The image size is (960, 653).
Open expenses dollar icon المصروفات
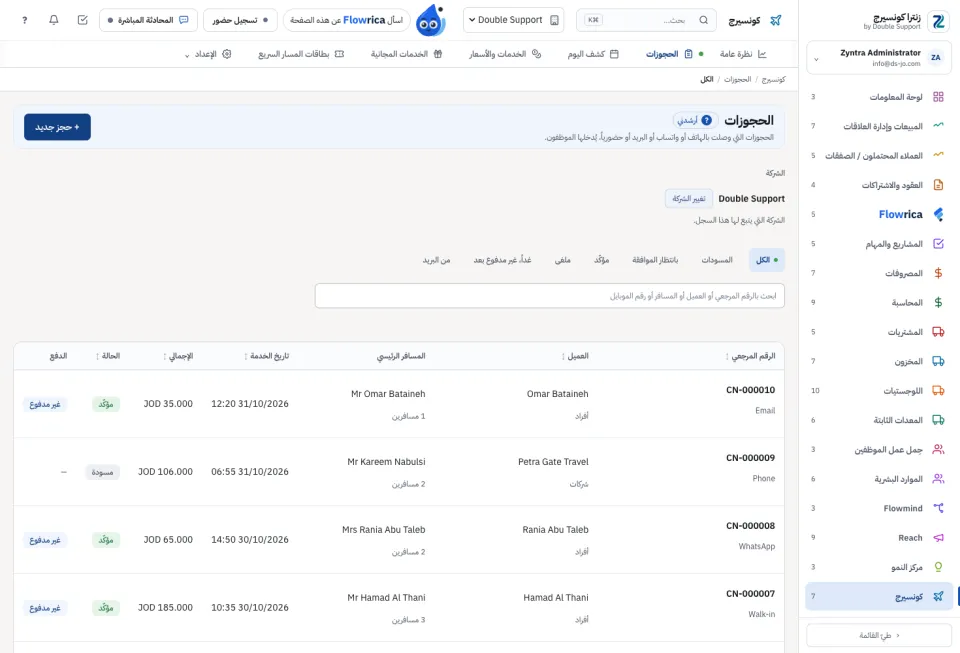pyautogui.click(x=938, y=273)
